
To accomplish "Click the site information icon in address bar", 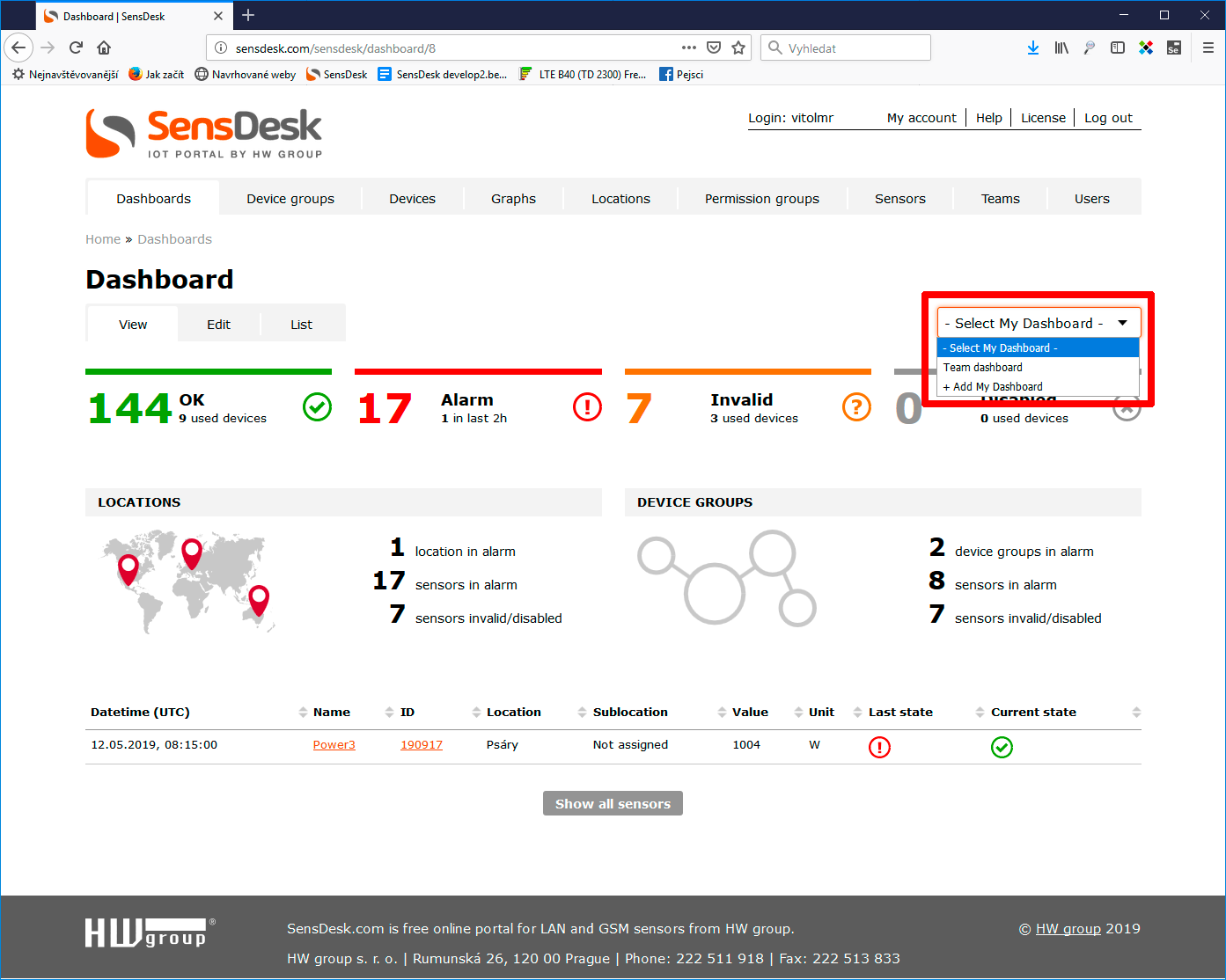I will point(221,48).
